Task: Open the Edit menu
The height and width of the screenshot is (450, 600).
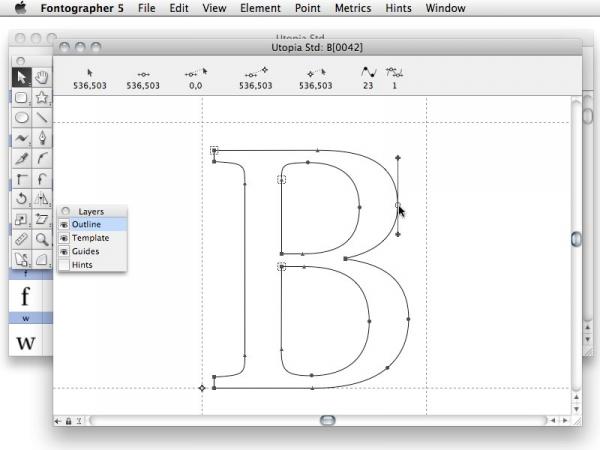Action: (x=179, y=8)
